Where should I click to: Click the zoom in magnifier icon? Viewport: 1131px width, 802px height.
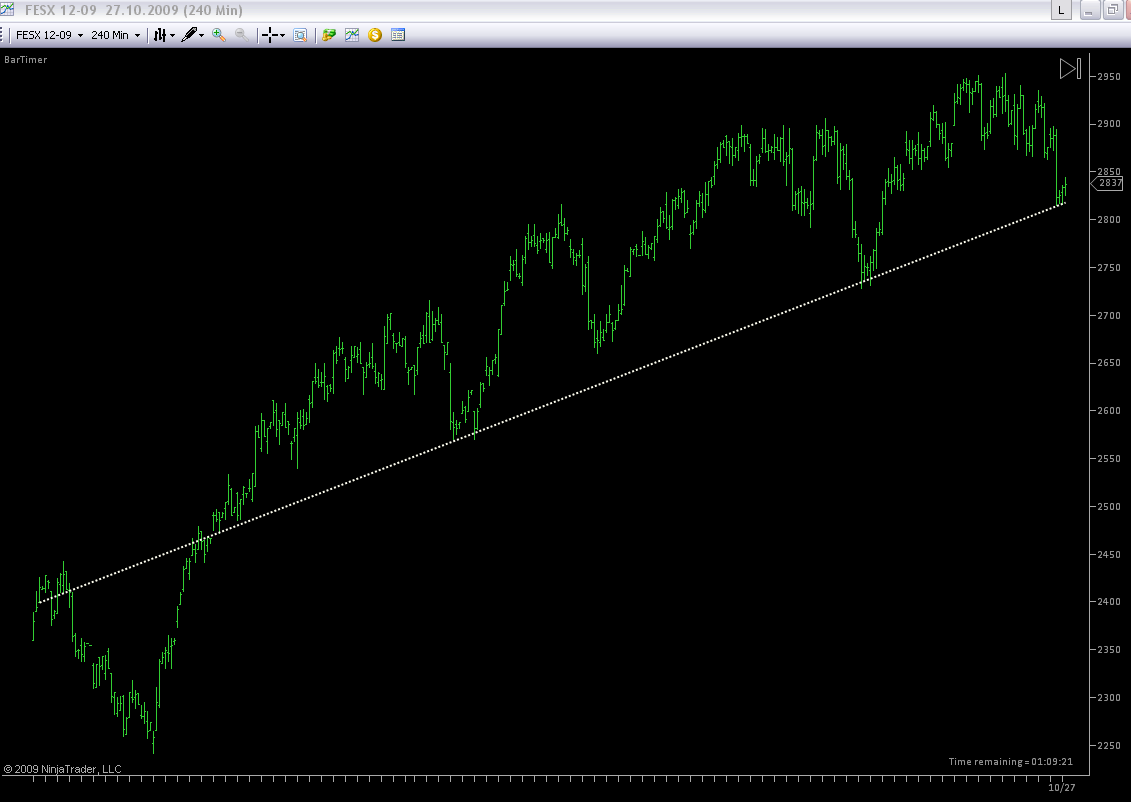click(x=219, y=35)
